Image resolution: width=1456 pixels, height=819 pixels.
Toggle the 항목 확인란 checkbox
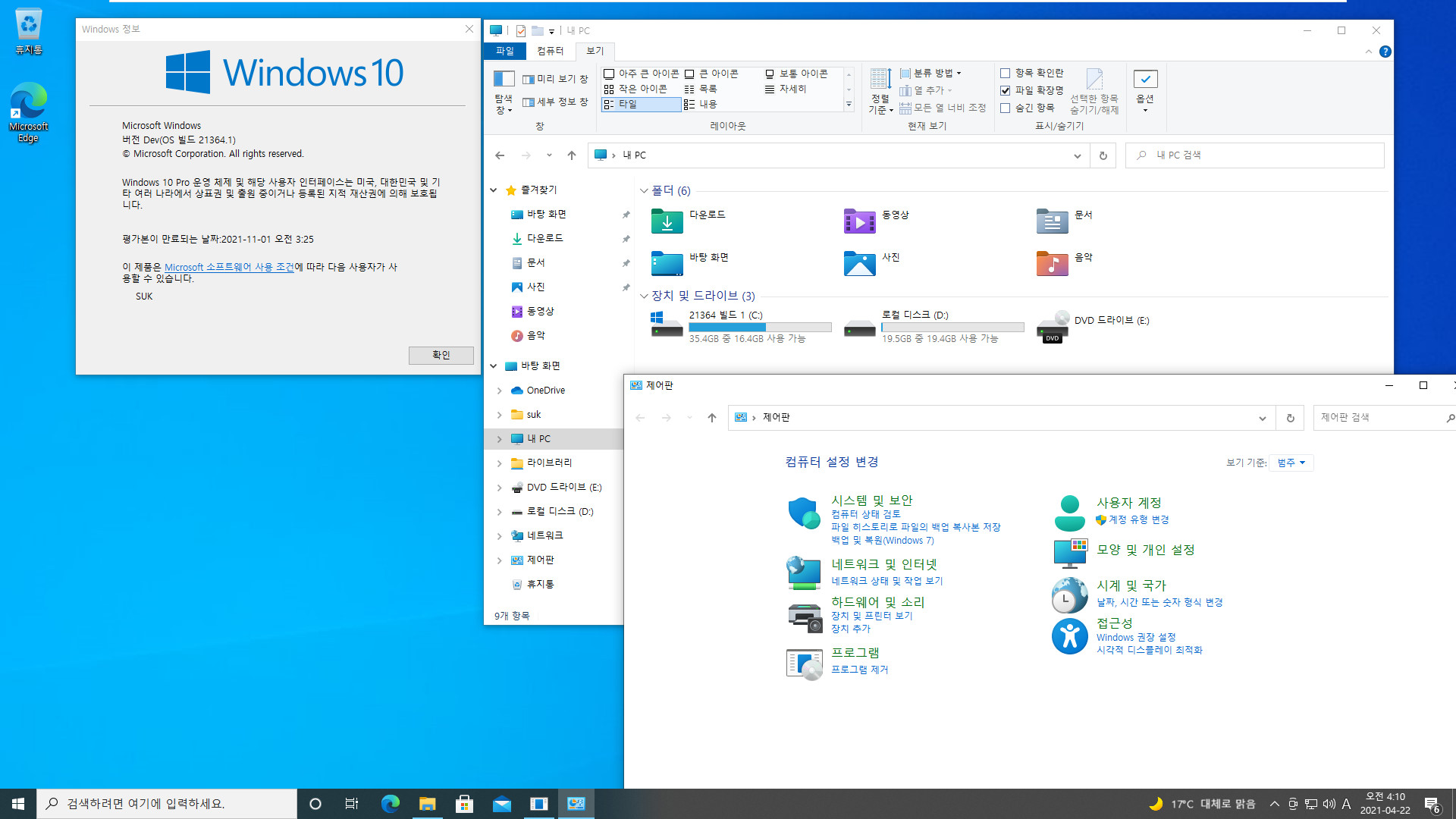[x=1006, y=73]
